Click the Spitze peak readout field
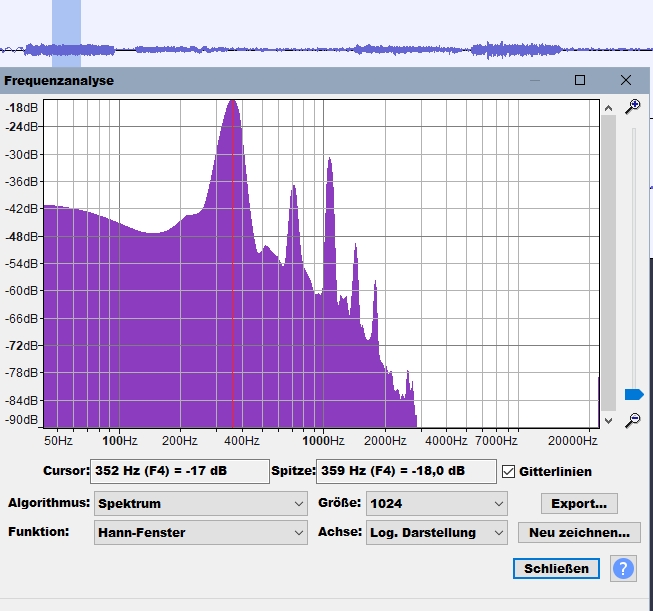The width and height of the screenshot is (653, 611). click(x=405, y=471)
